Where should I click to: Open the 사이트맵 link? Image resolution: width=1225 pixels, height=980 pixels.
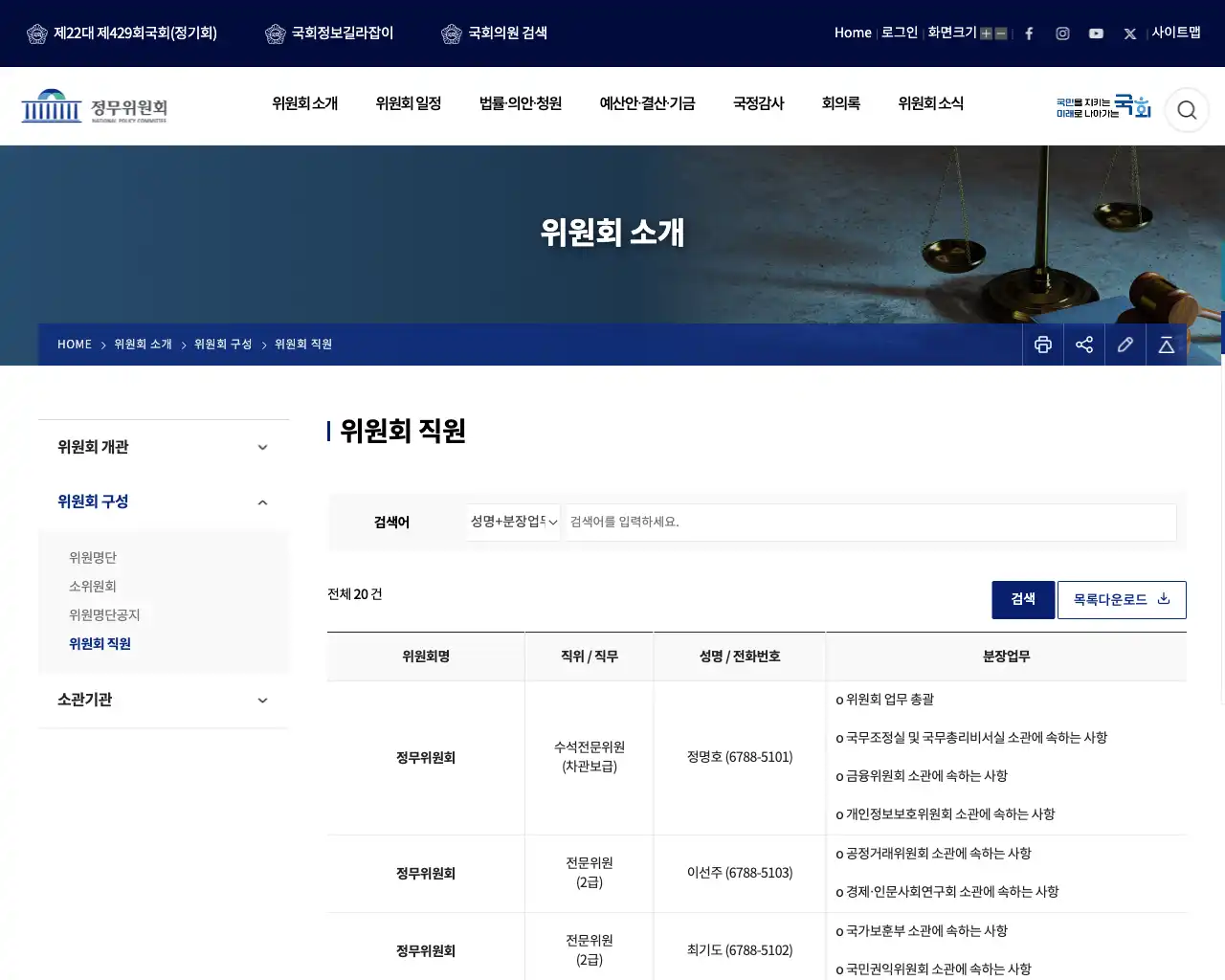tap(1176, 33)
